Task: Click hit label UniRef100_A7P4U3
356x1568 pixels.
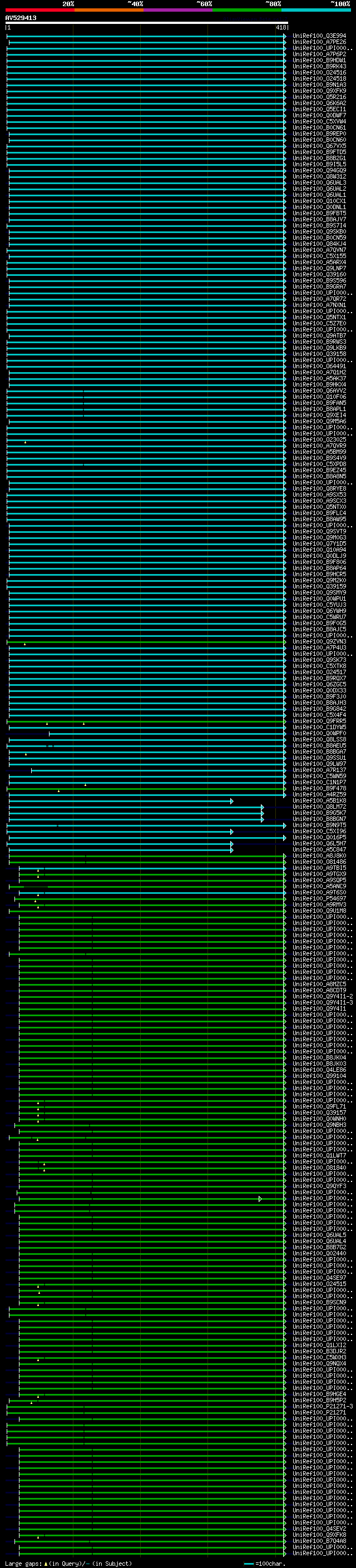Action: (319, 647)
